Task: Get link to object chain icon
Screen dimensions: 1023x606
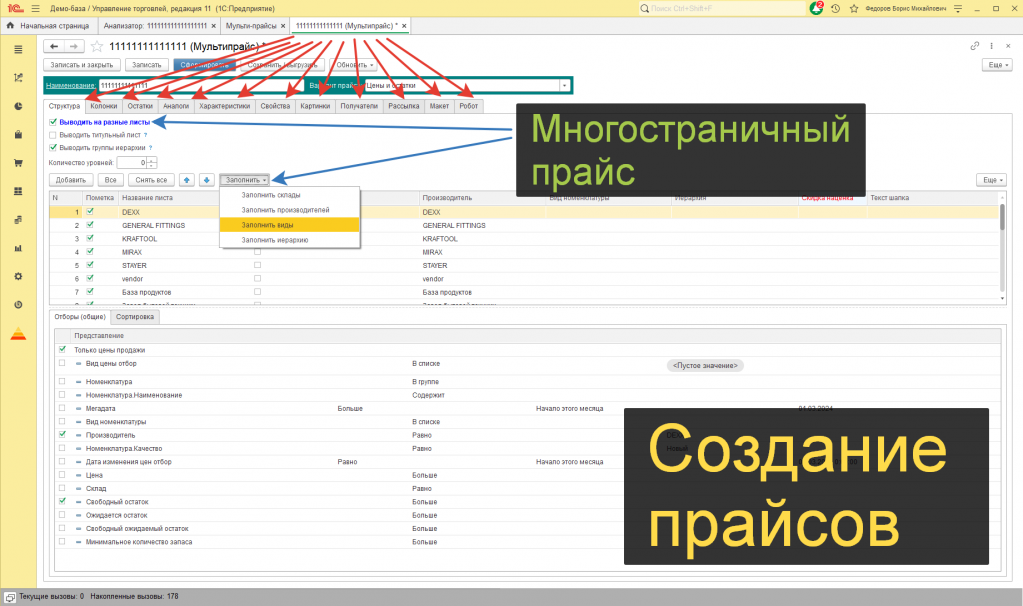Action: click(x=974, y=46)
